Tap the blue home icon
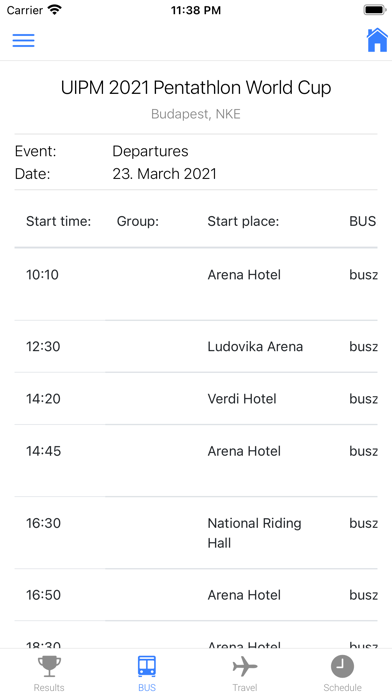 pyautogui.click(x=377, y=40)
